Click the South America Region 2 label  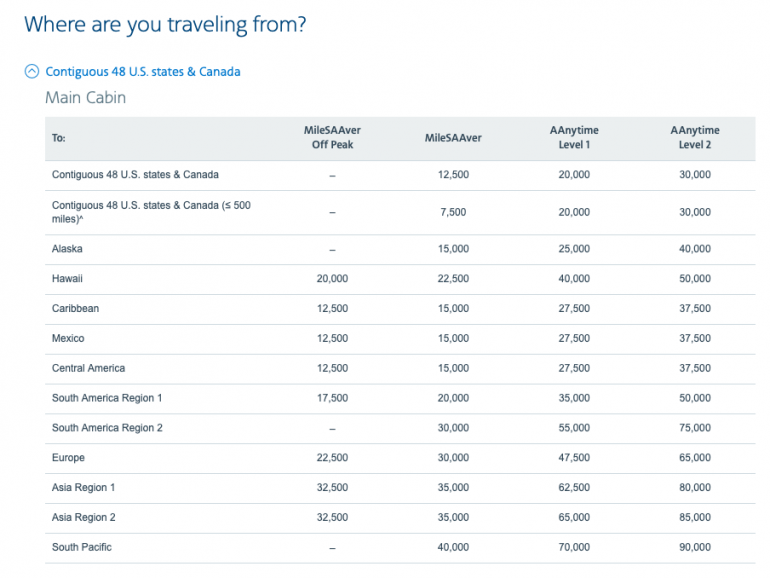tap(107, 428)
